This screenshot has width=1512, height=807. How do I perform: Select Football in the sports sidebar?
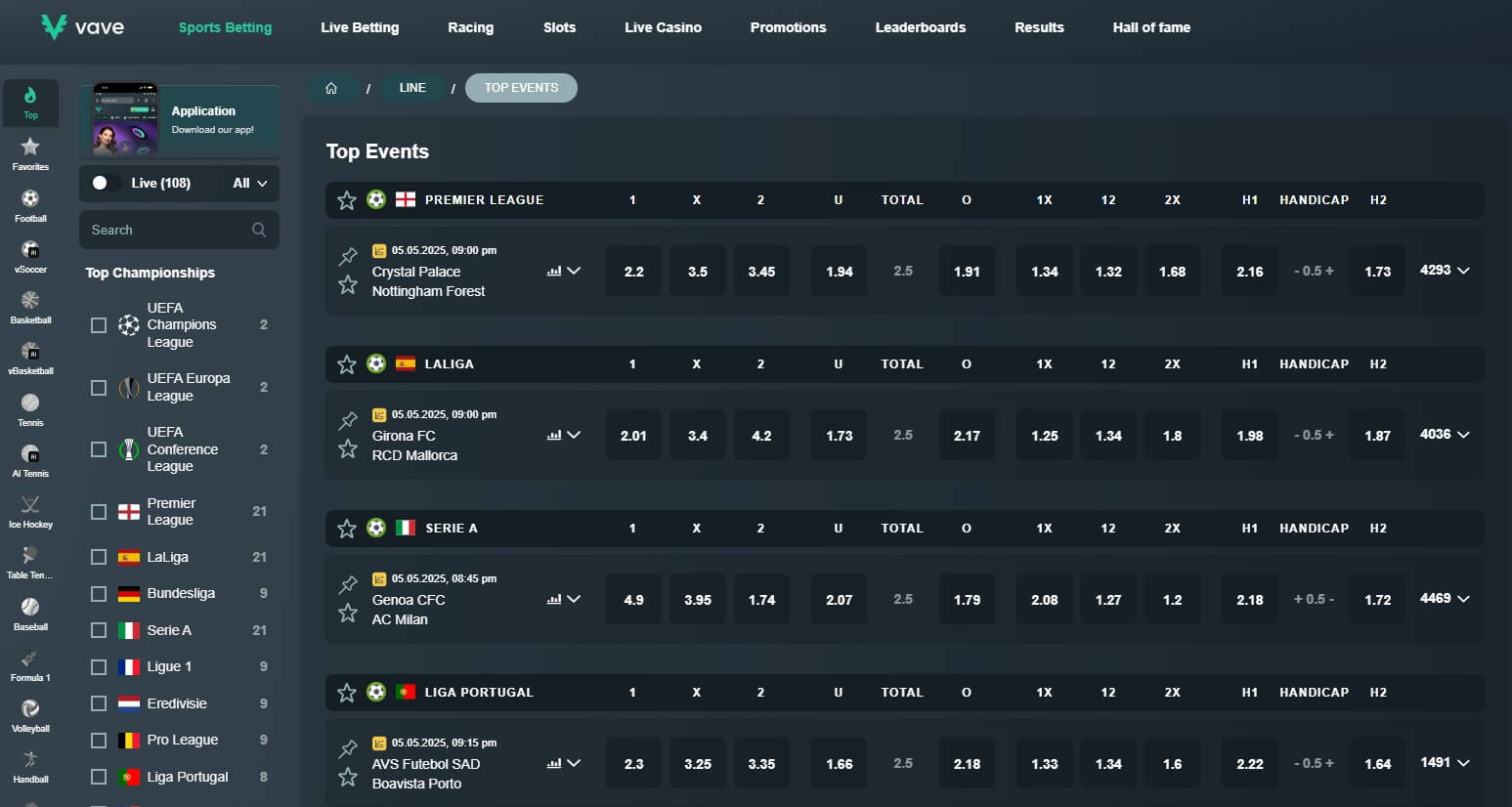pos(30,205)
